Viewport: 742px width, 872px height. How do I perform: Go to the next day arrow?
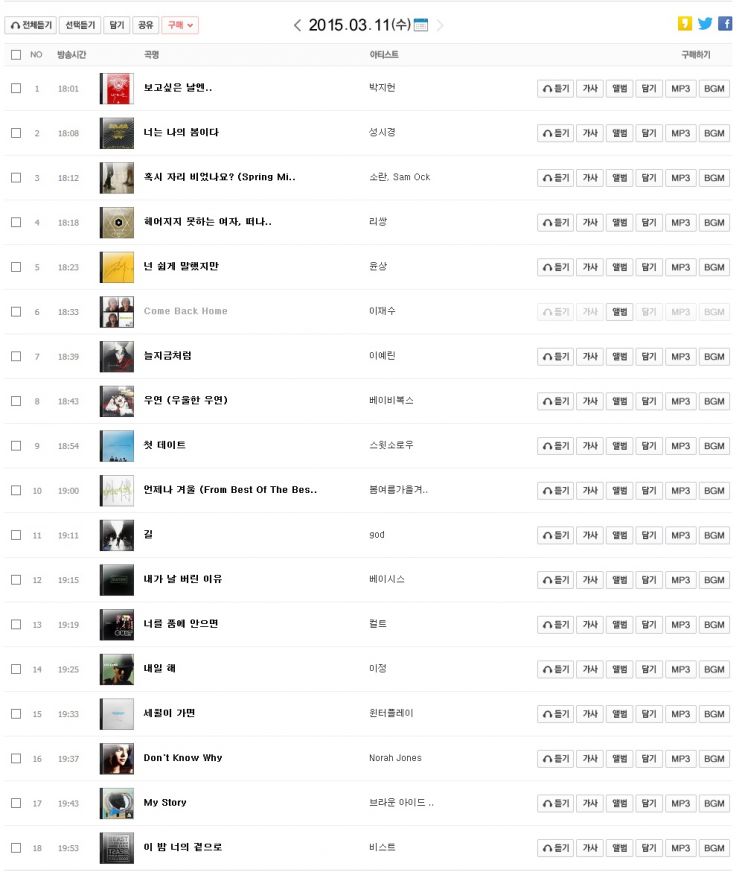click(440, 25)
